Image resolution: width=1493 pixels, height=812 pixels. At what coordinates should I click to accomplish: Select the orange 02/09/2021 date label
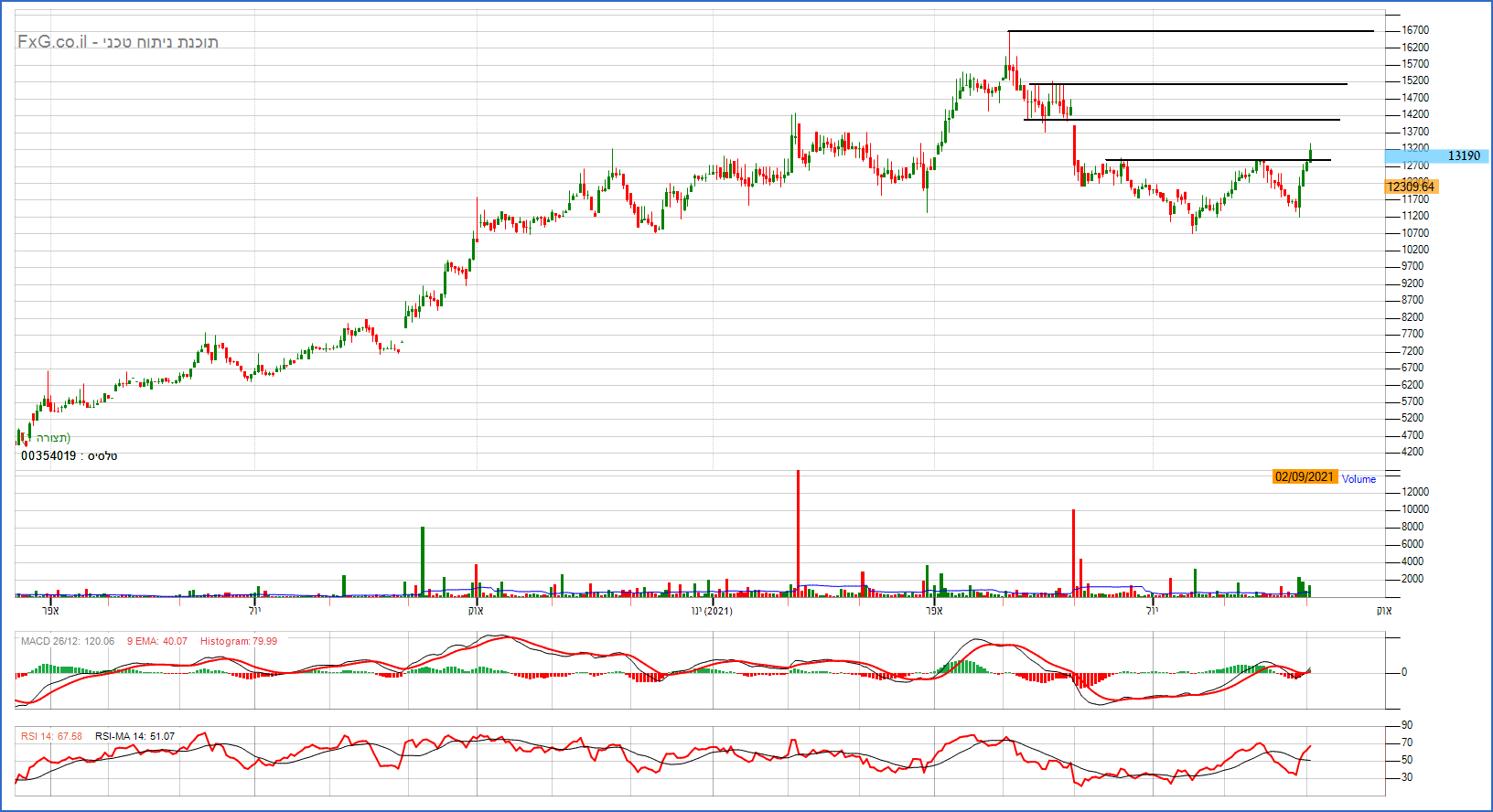point(1305,476)
